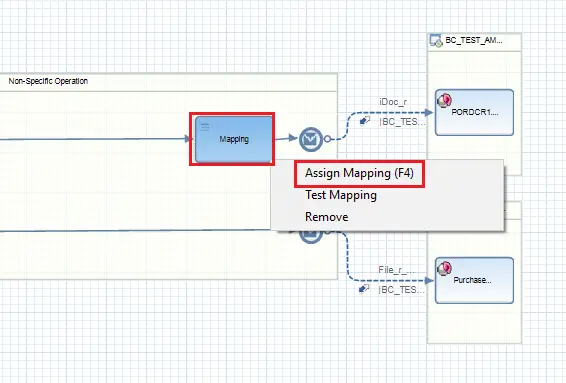Viewport: 566px width, 383px height.
Task: Click small circle connector after upper envelope
Action: coord(327,139)
